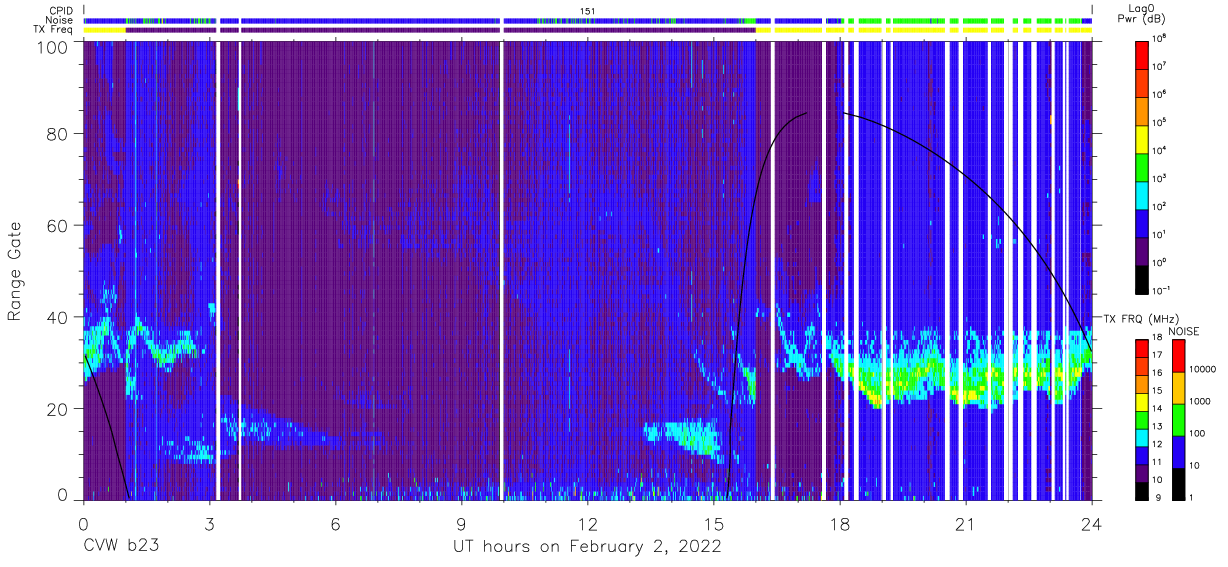
Task: Click the Noise indicator strip above the plot
Action: [x=588, y=20]
